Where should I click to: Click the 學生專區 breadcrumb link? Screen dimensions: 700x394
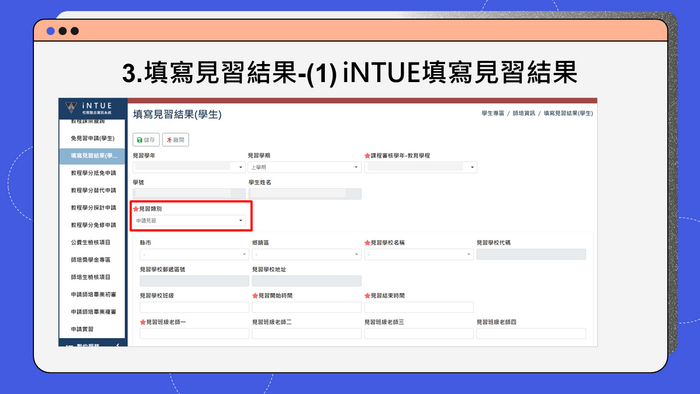pyautogui.click(x=492, y=113)
